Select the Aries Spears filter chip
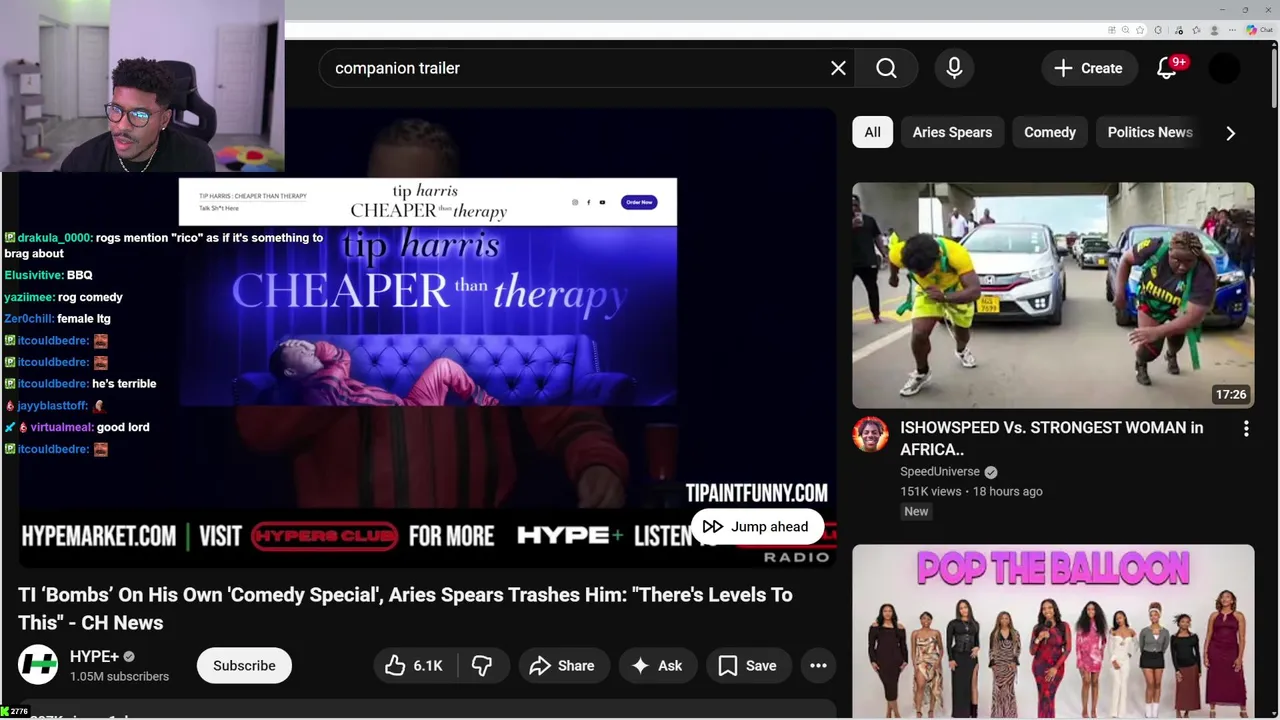The height and width of the screenshot is (720, 1280). tap(952, 132)
